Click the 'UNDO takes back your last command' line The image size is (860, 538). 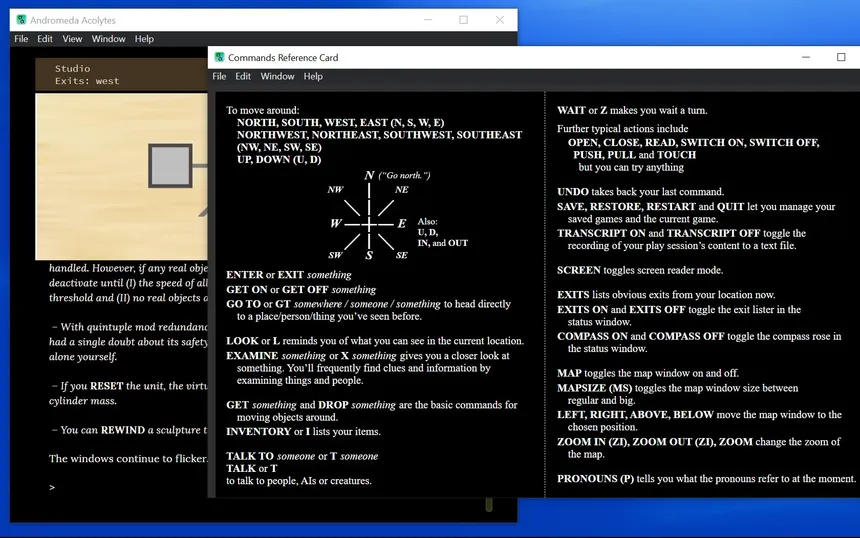[640, 192]
